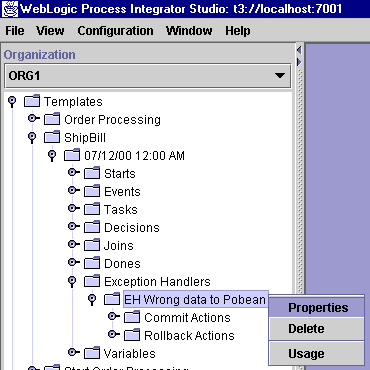Image resolution: width=370 pixels, height=370 pixels.
Task: Select the Variables label
Action: point(130,353)
